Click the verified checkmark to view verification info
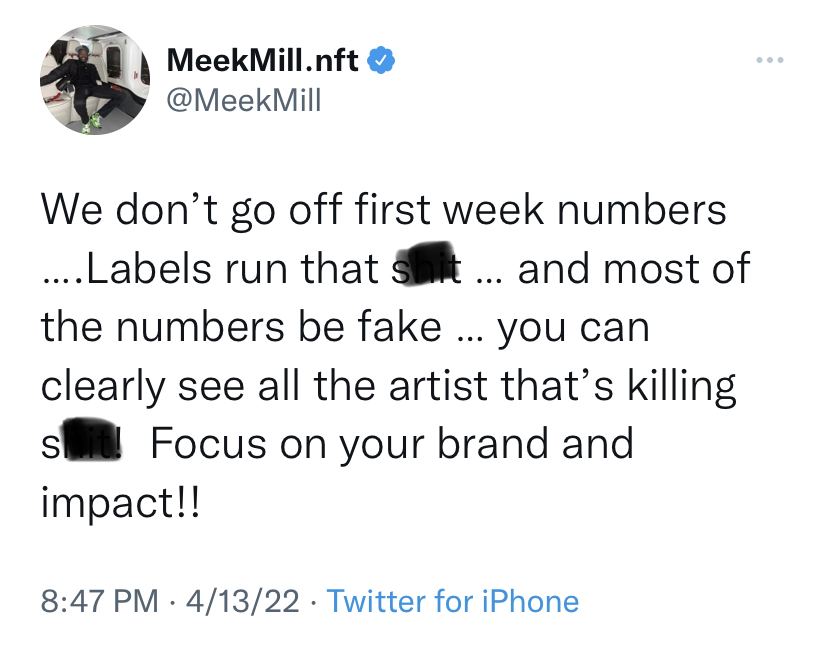The width and height of the screenshot is (828, 646). coord(380,59)
